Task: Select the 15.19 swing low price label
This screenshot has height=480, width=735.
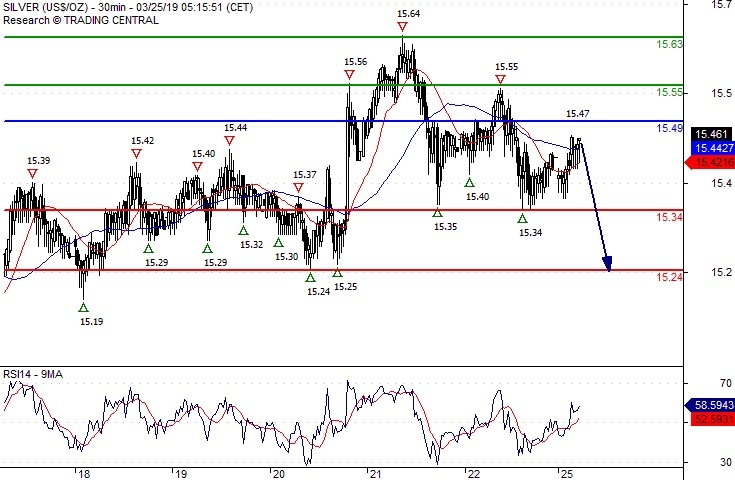Action: coord(91,322)
